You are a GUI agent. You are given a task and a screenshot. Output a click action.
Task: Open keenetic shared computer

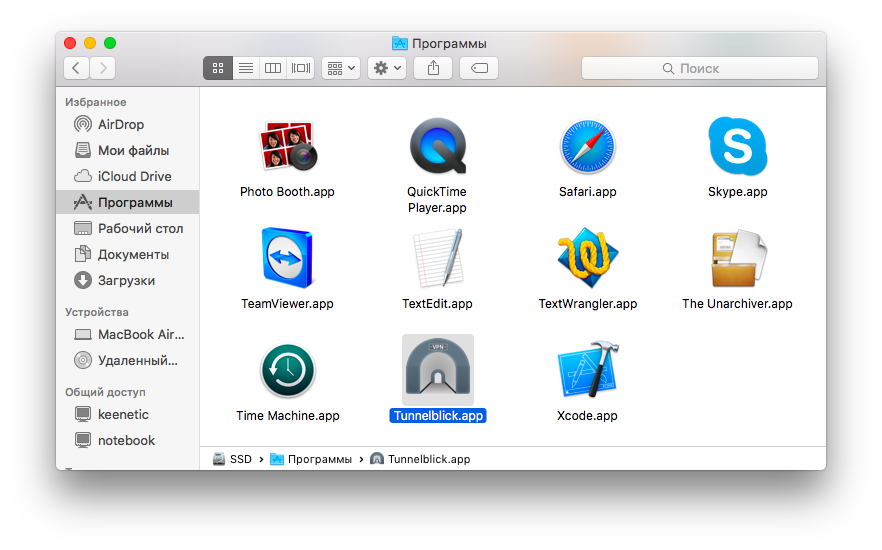point(128,414)
